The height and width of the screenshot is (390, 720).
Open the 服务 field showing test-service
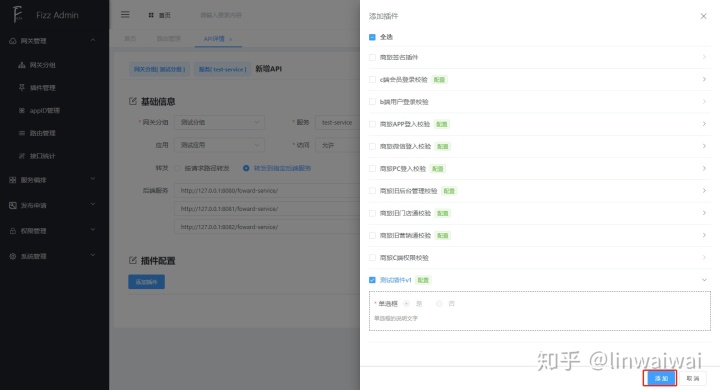(338, 122)
